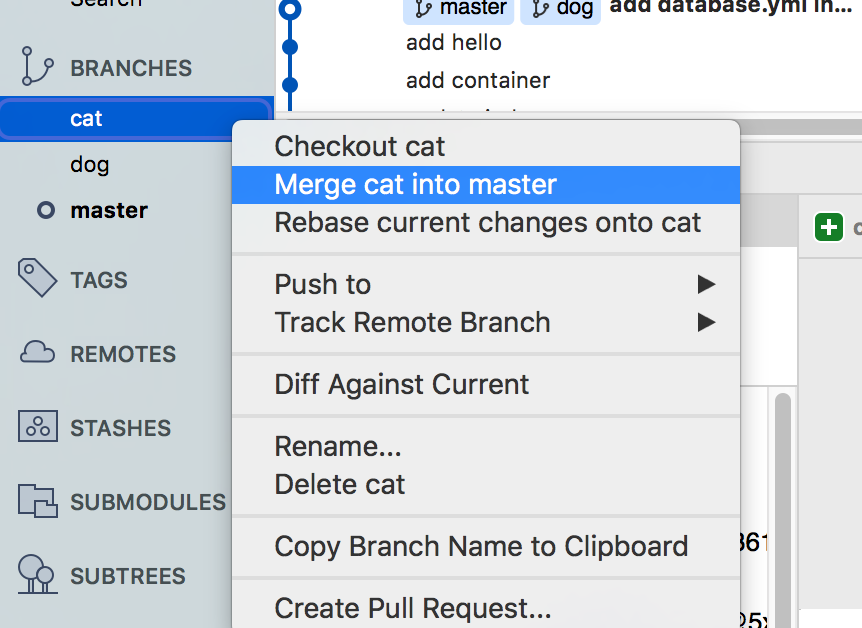Screen dimensions: 862x628
Task: Click the Subtrees section icon
Action: point(38,575)
